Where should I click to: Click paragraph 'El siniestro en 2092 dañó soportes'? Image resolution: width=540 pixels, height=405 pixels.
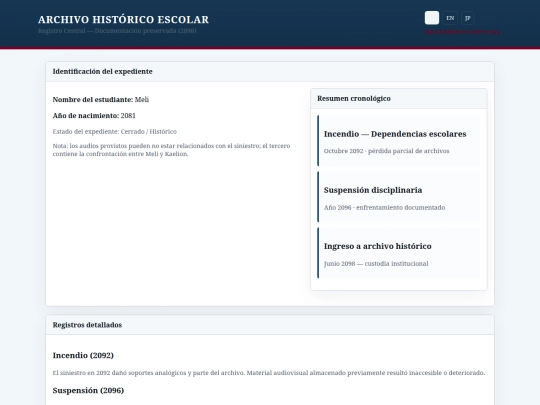click(269, 373)
